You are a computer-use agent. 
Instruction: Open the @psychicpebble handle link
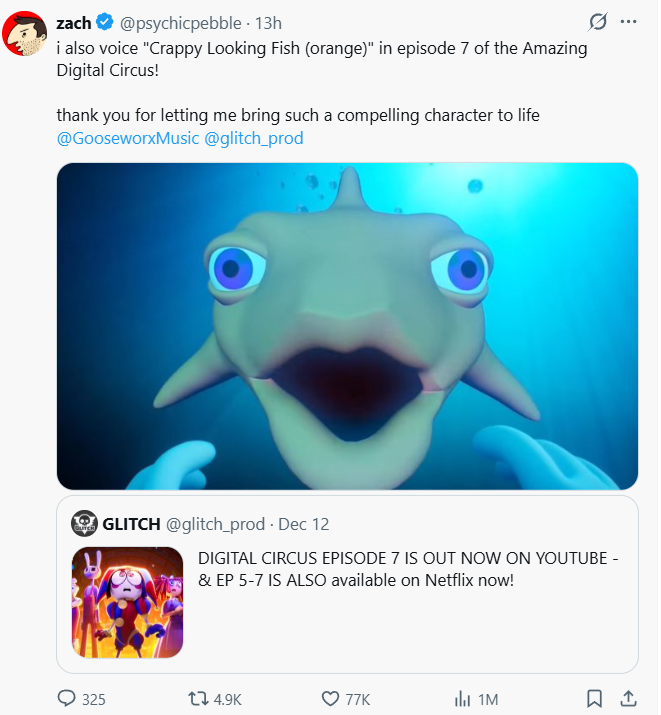pyautogui.click(x=181, y=23)
